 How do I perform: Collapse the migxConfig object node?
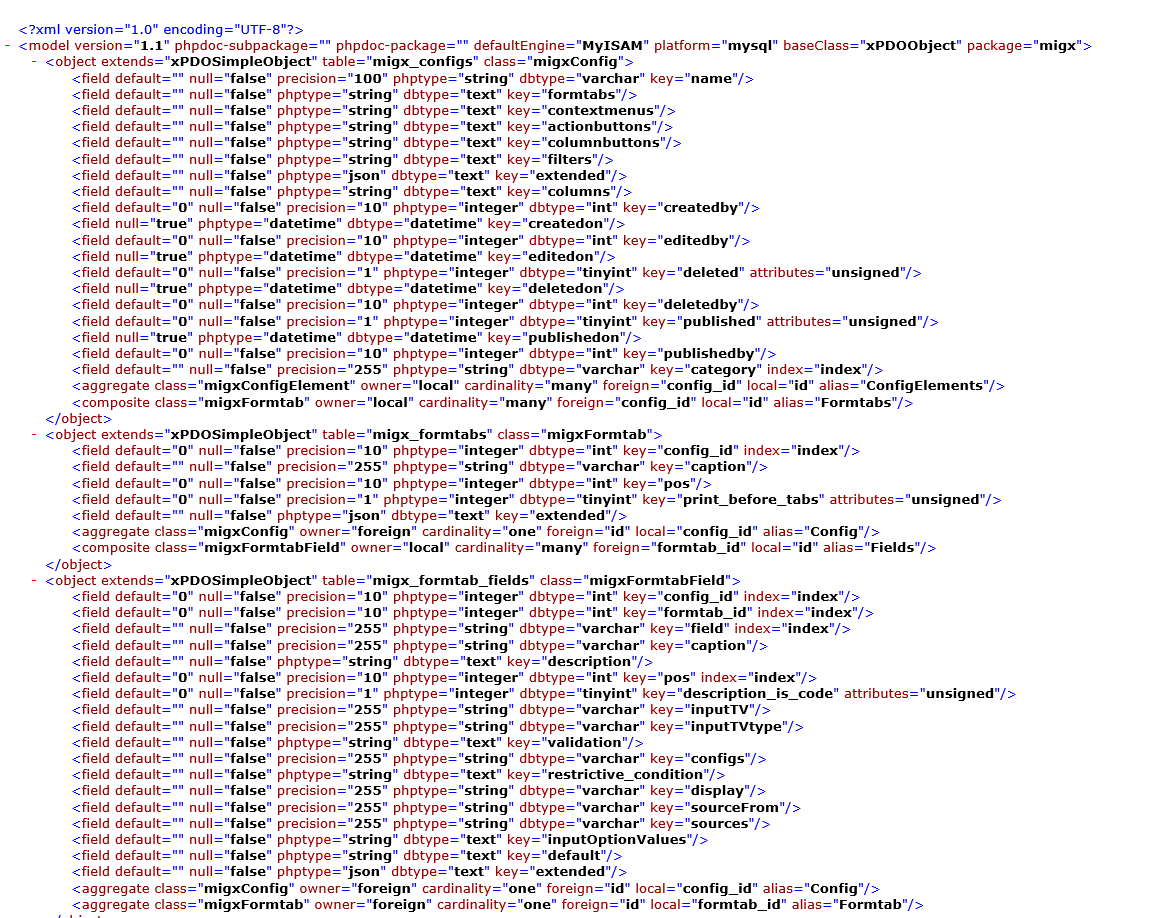click(x=34, y=62)
